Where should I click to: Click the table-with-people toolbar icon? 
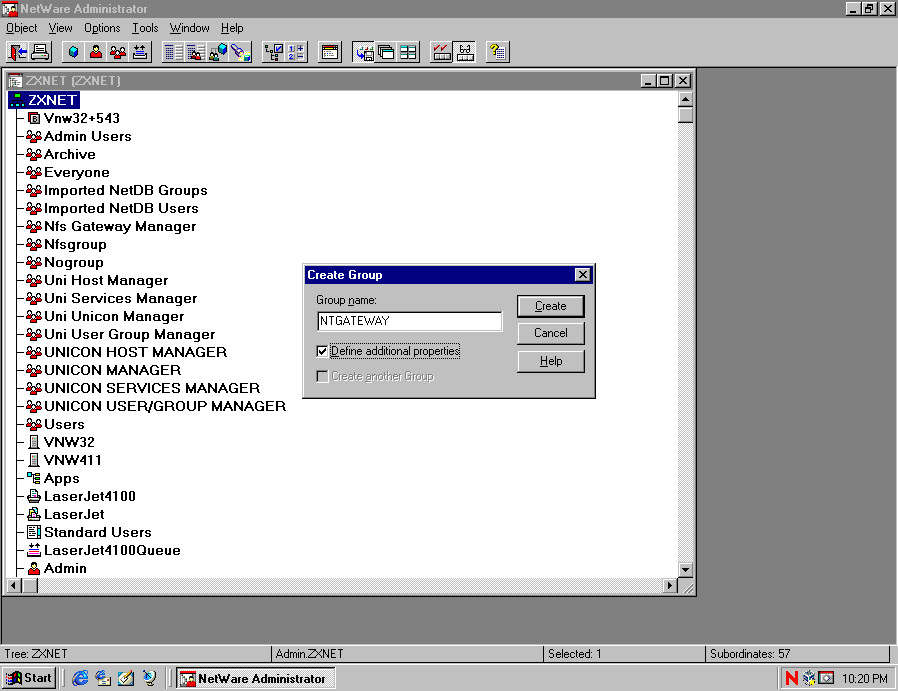pyautogui.click(x=195, y=52)
